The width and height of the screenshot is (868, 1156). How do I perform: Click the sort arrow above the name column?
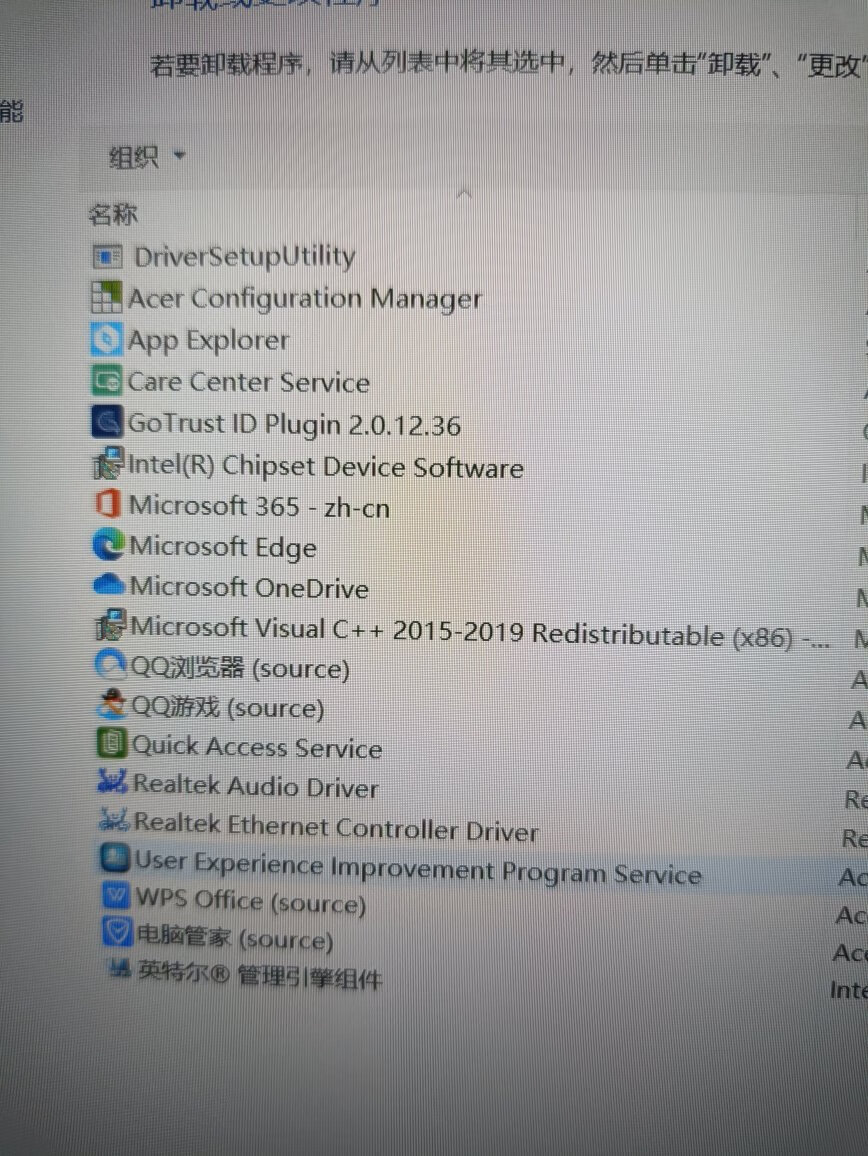(463, 194)
